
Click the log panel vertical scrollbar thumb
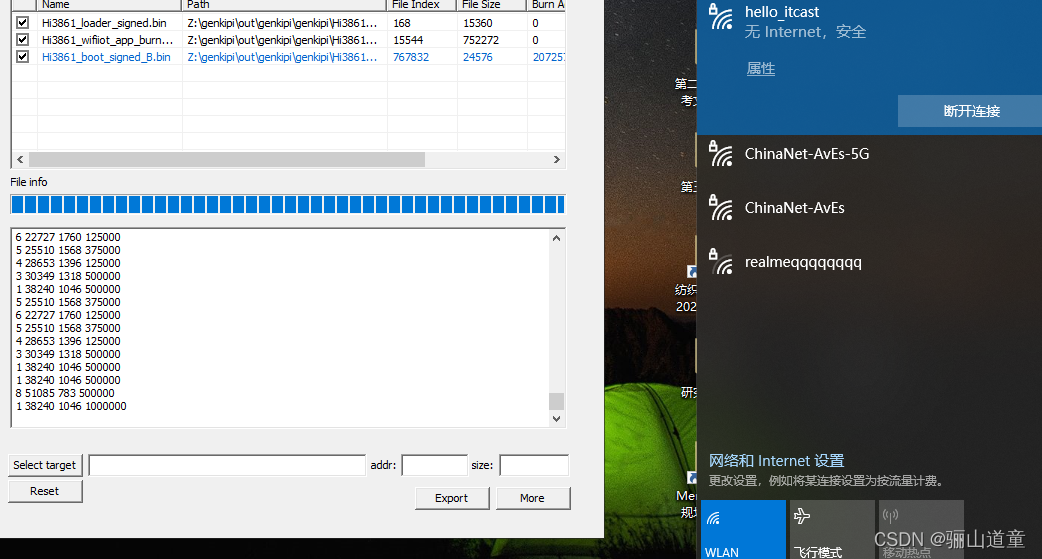coord(557,401)
